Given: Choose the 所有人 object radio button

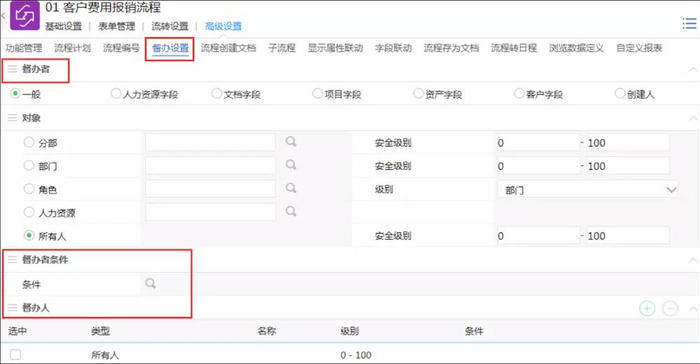Looking at the screenshot, I should click(29, 235).
